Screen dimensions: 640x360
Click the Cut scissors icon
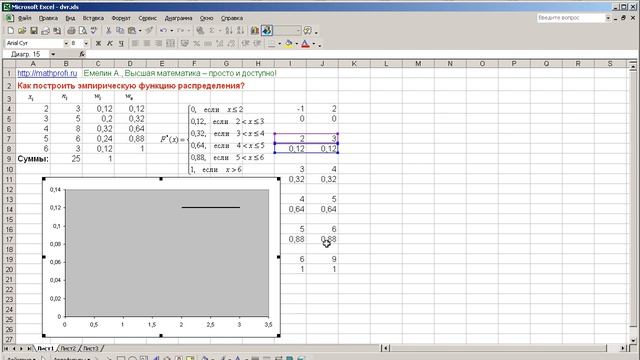pos(109,31)
